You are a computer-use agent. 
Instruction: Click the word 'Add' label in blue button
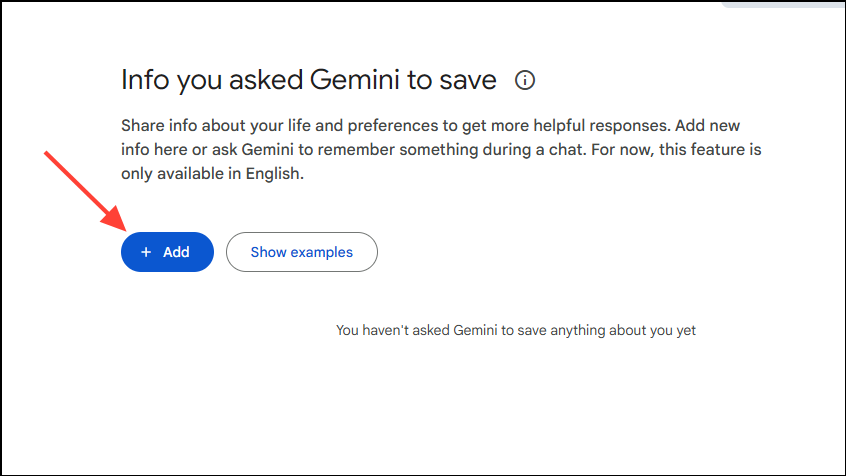[x=176, y=253]
